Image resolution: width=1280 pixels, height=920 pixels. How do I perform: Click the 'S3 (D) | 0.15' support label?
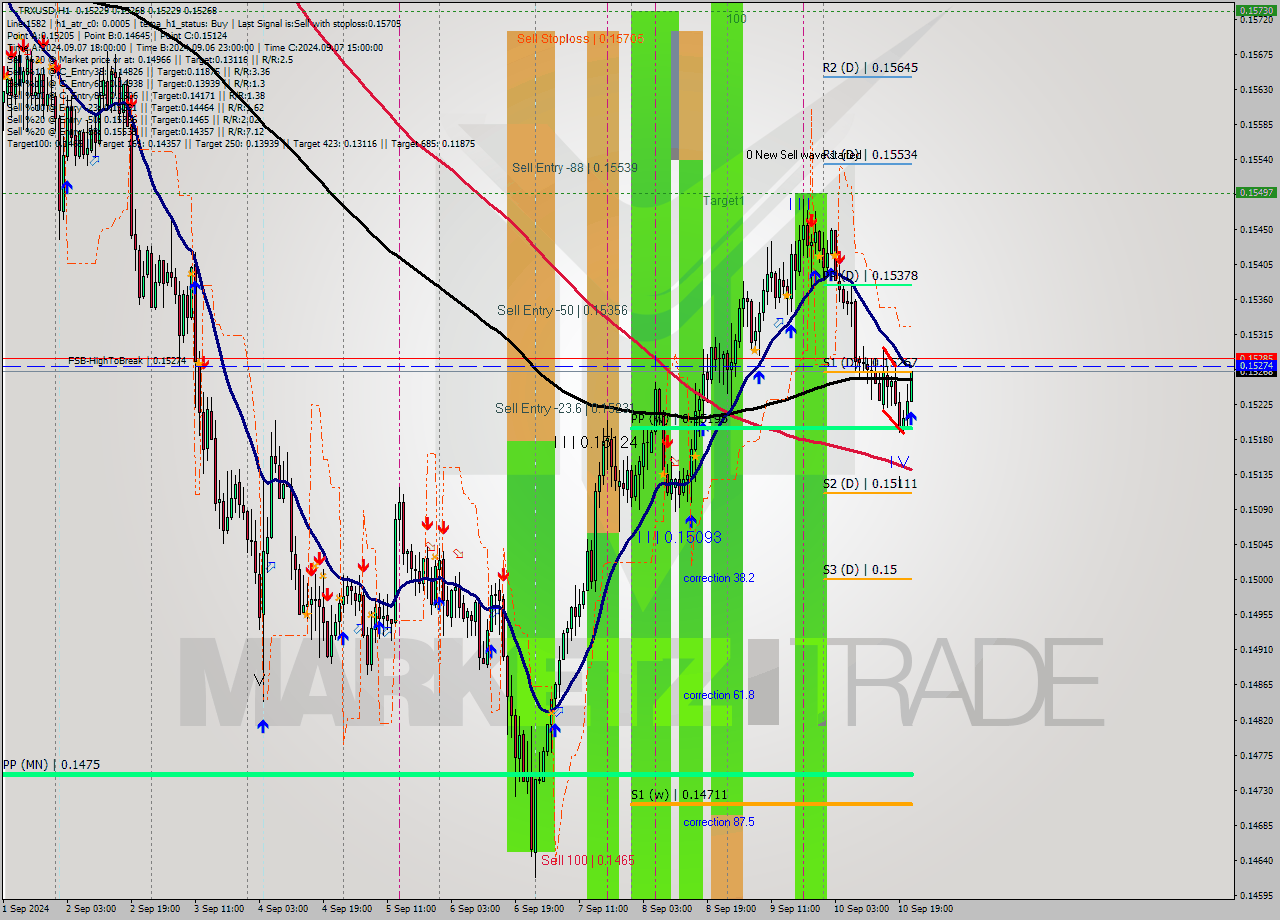point(860,570)
